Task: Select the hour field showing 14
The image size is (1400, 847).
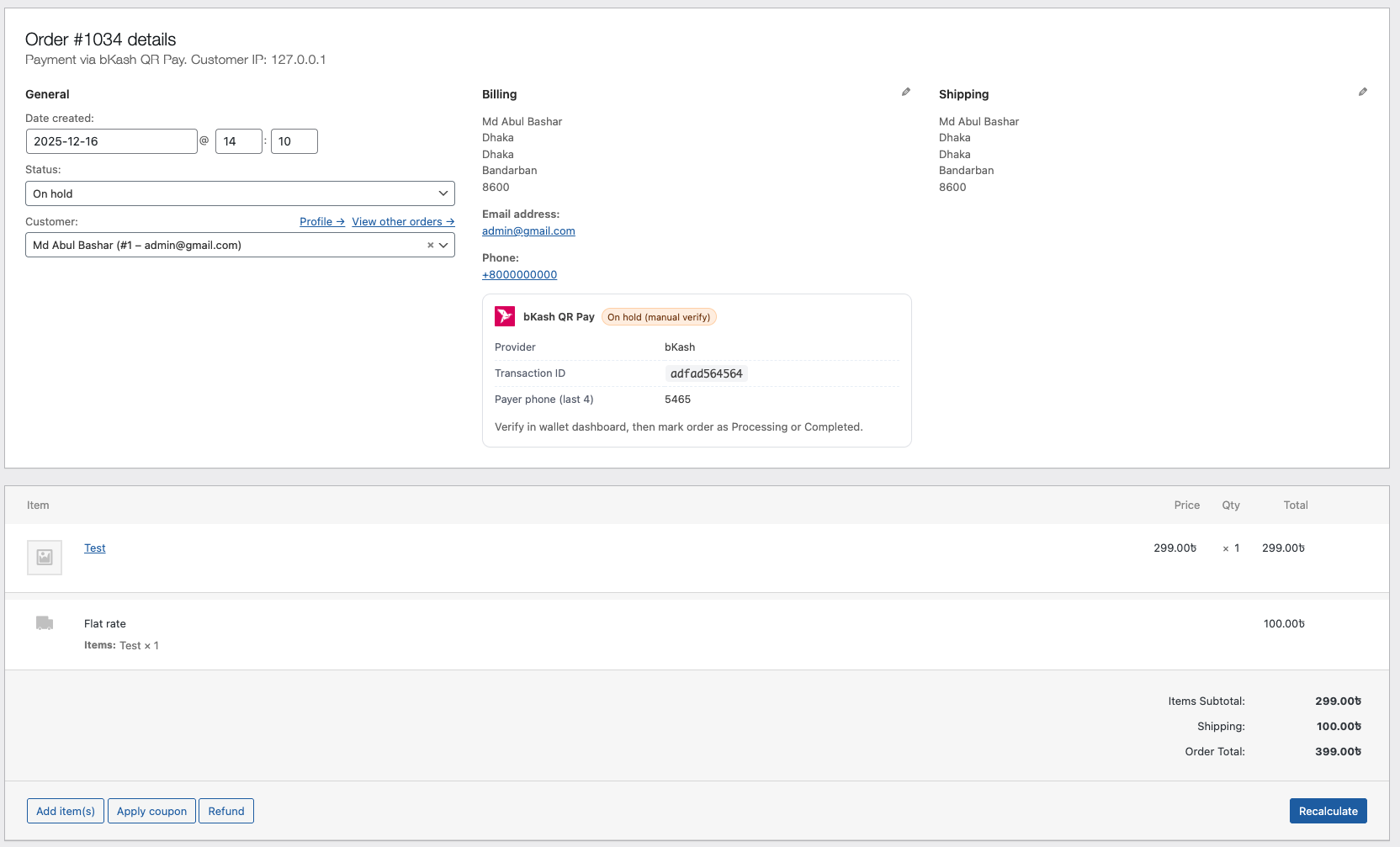Action: click(238, 140)
